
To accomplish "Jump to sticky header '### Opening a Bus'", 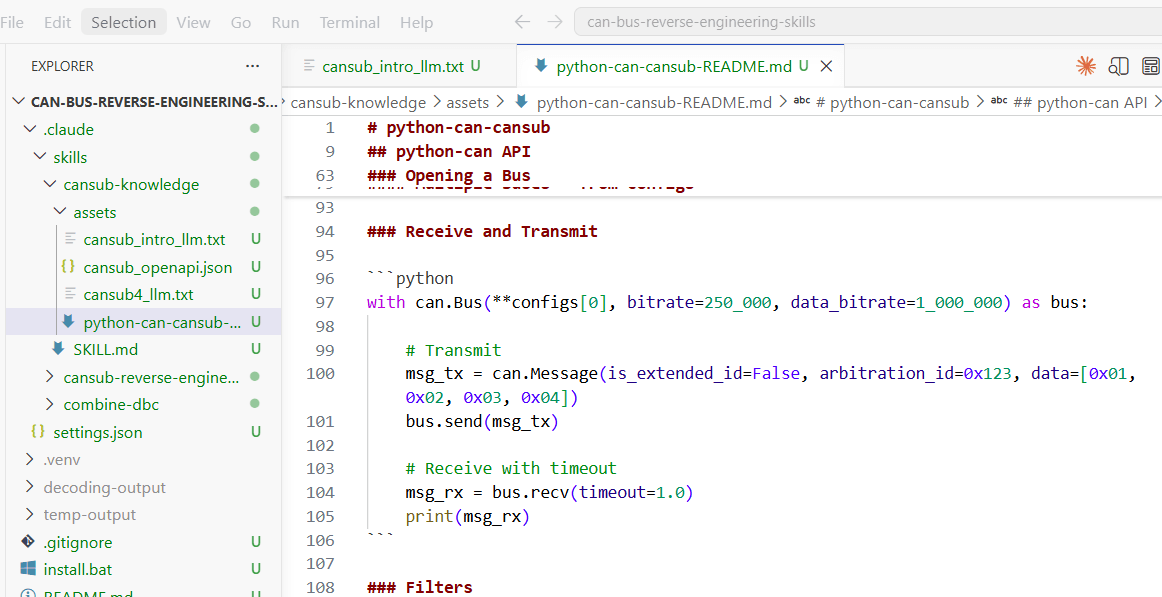I will [x=448, y=176].
